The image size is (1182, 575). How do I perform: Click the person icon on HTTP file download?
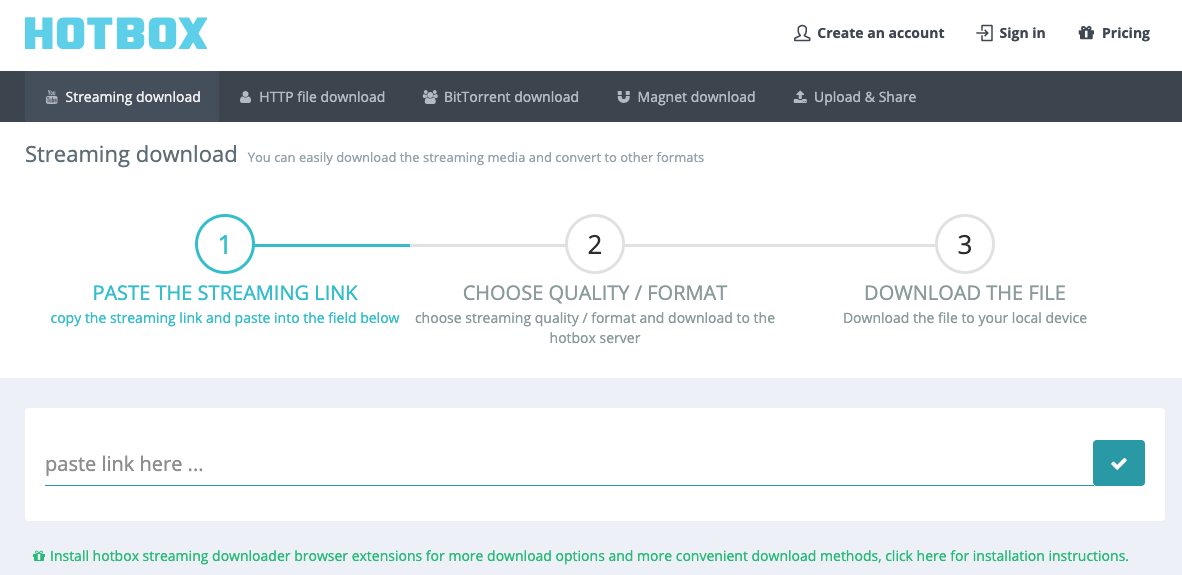245,97
